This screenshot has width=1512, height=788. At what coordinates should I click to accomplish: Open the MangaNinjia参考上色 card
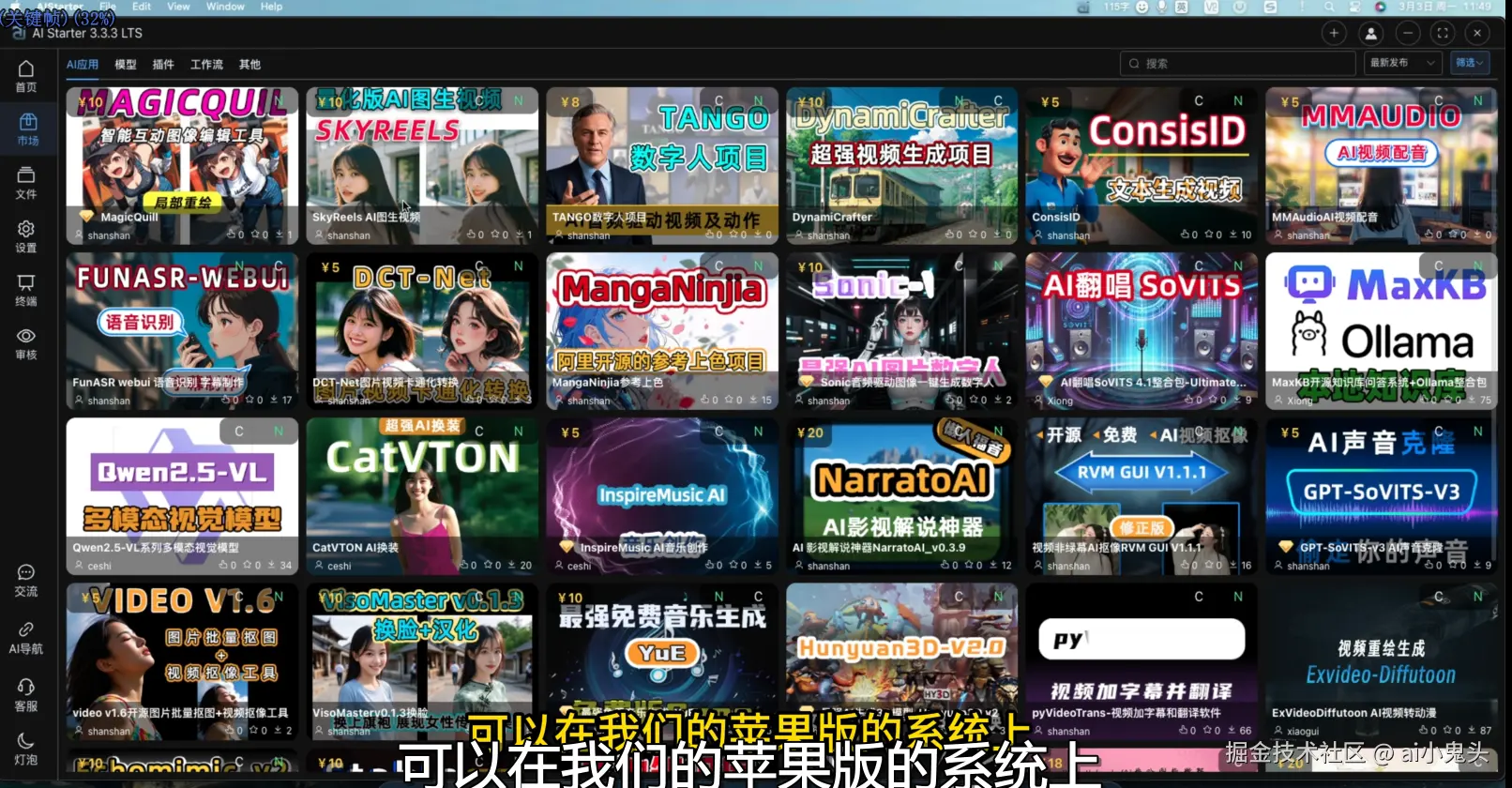tap(662, 331)
